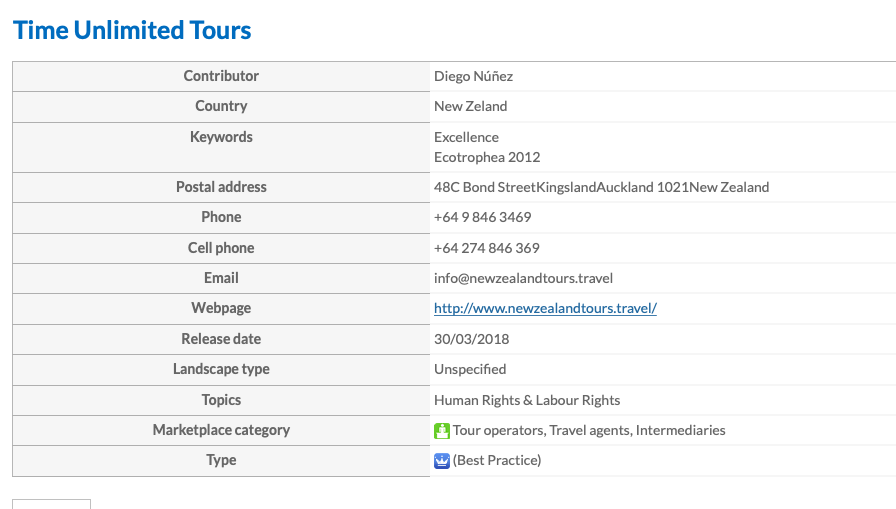Click the Webpage row label
The image size is (896, 509).
221,308
